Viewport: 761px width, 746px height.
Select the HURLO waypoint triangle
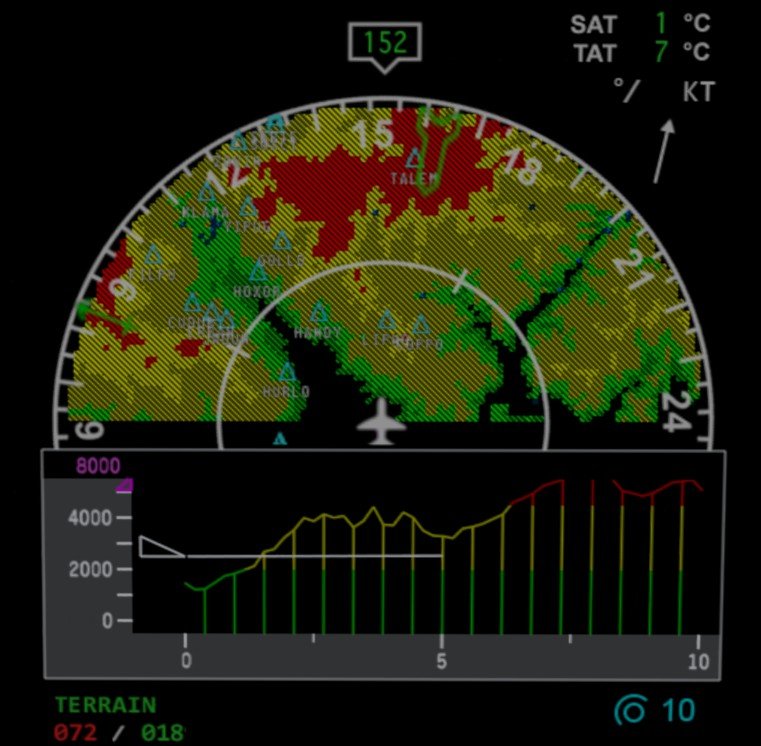tap(287, 372)
